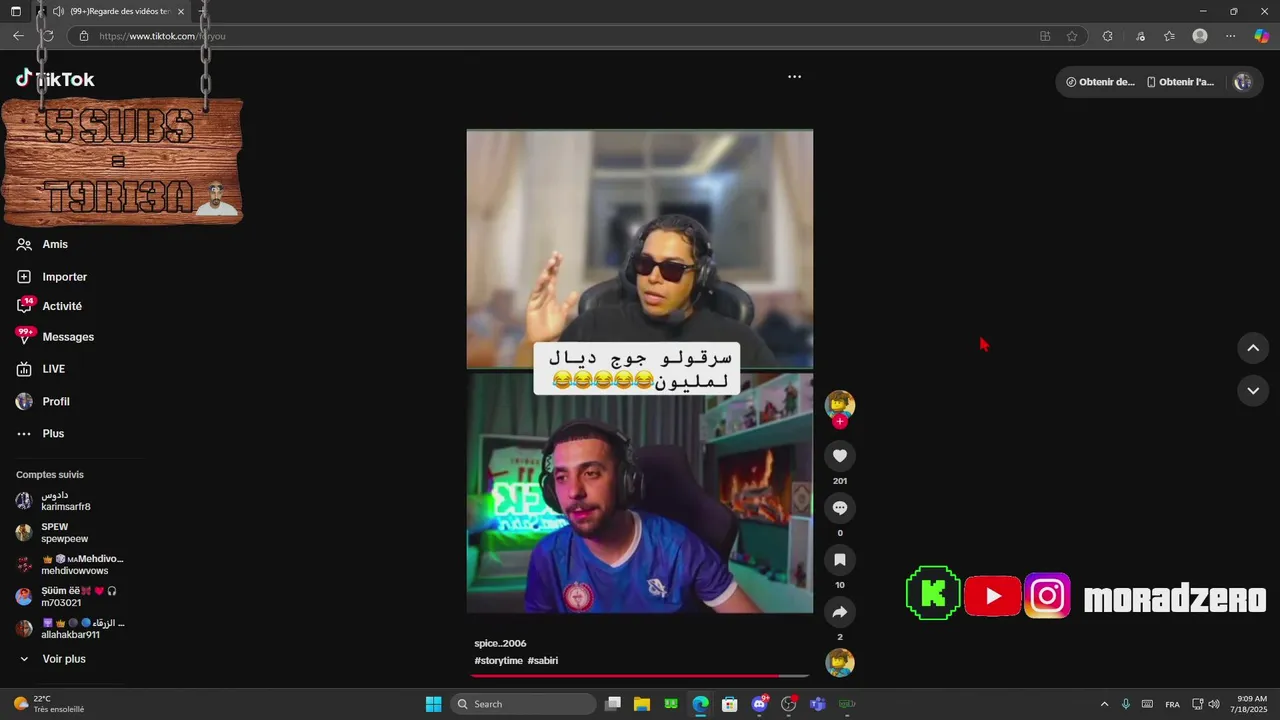This screenshot has width=1280, height=720.
Task: Add this page to favorites star
Action: tap(1072, 36)
